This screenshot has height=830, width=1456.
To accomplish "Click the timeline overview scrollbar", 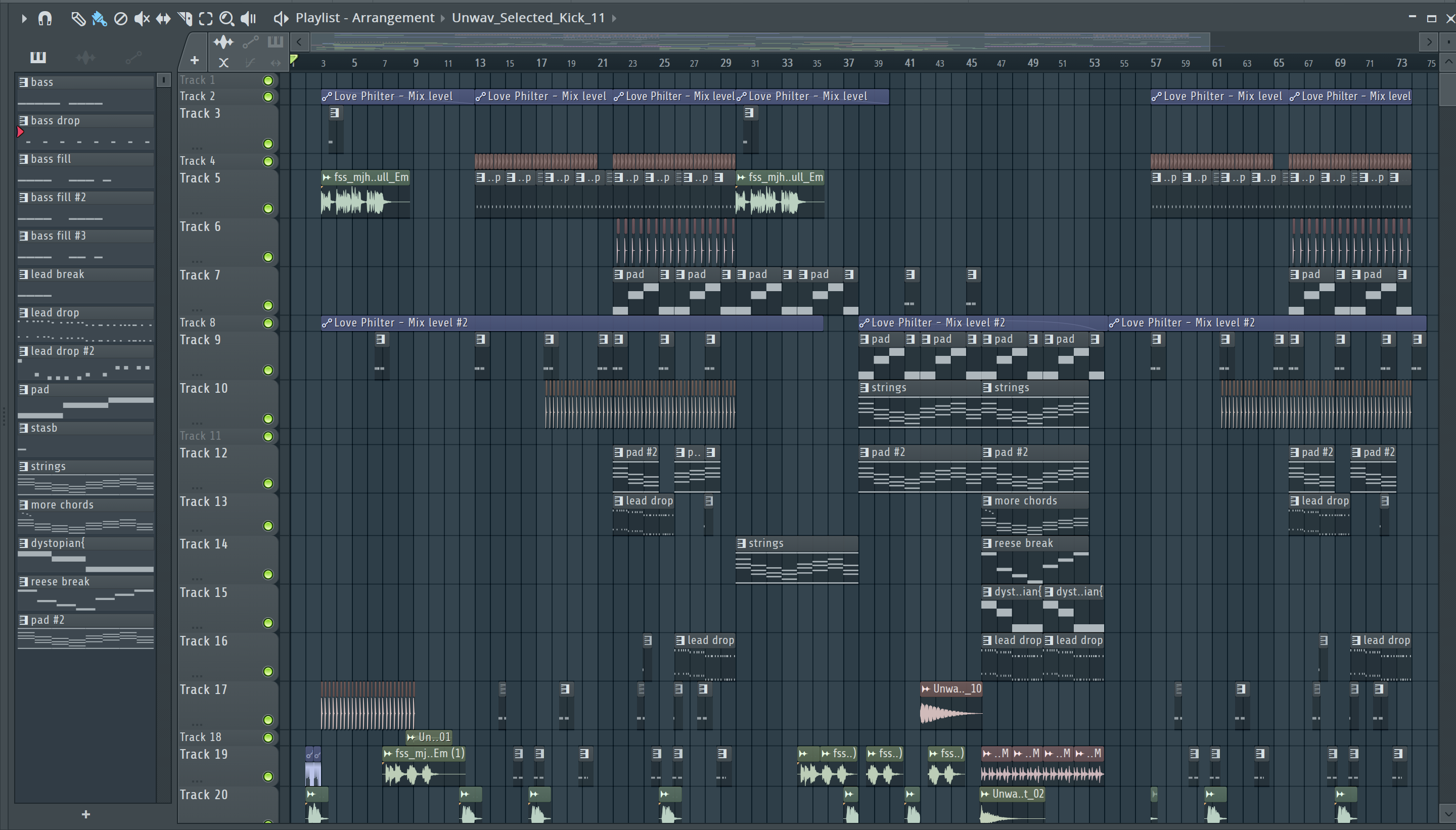I will coord(760,41).
